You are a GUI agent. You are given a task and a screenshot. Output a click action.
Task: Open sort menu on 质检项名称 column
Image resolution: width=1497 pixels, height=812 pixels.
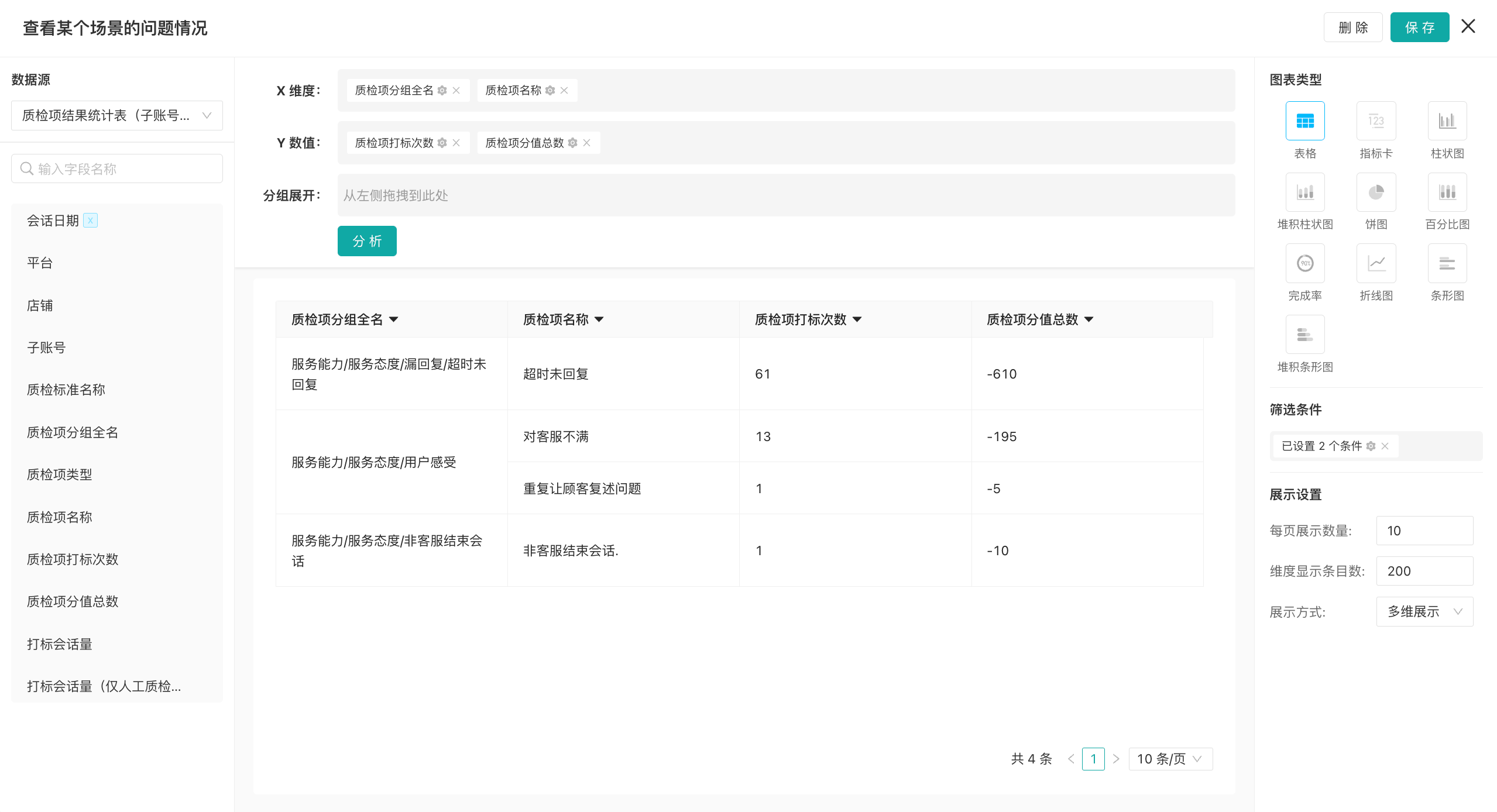[x=599, y=319]
